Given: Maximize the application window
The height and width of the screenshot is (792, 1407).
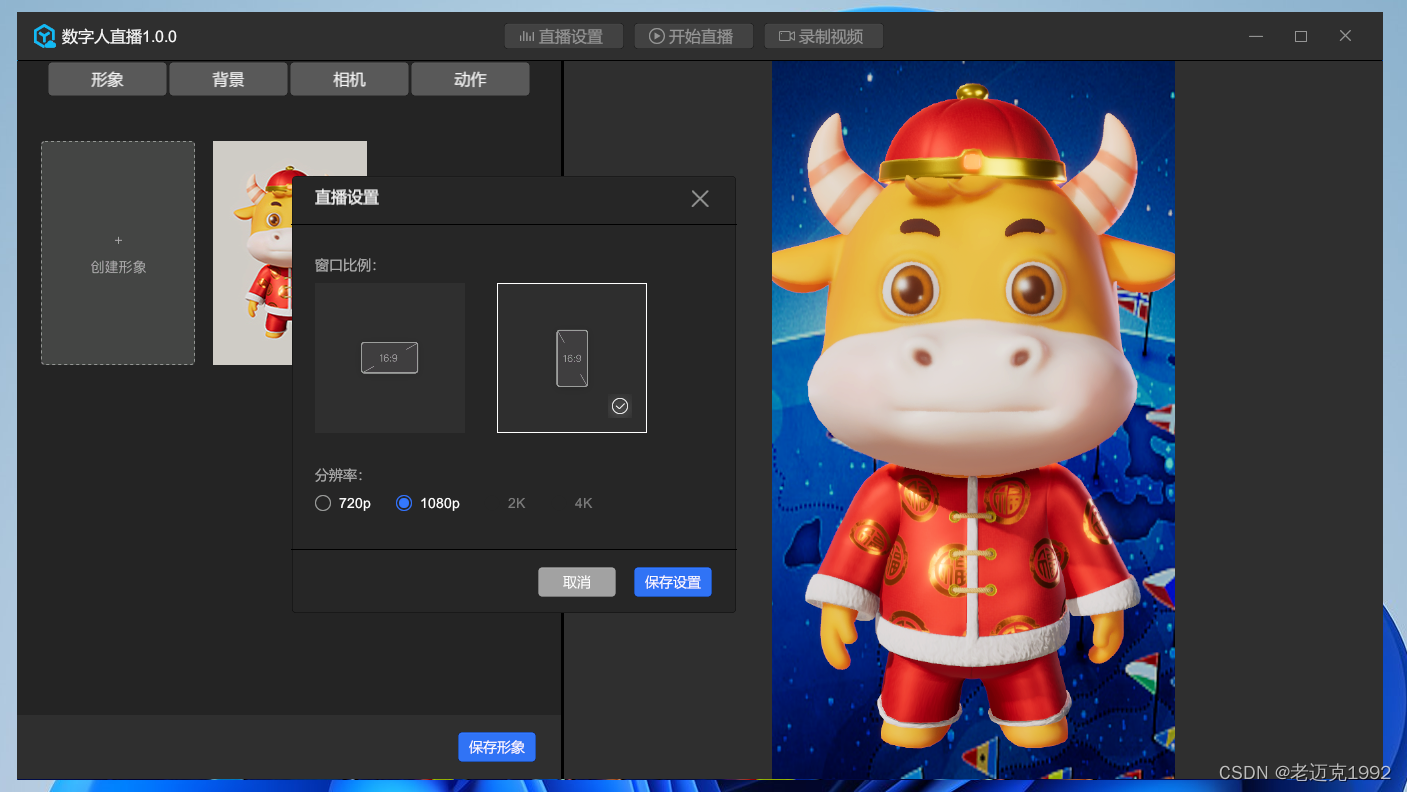Looking at the screenshot, I should pyautogui.click(x=1301, y=36).
